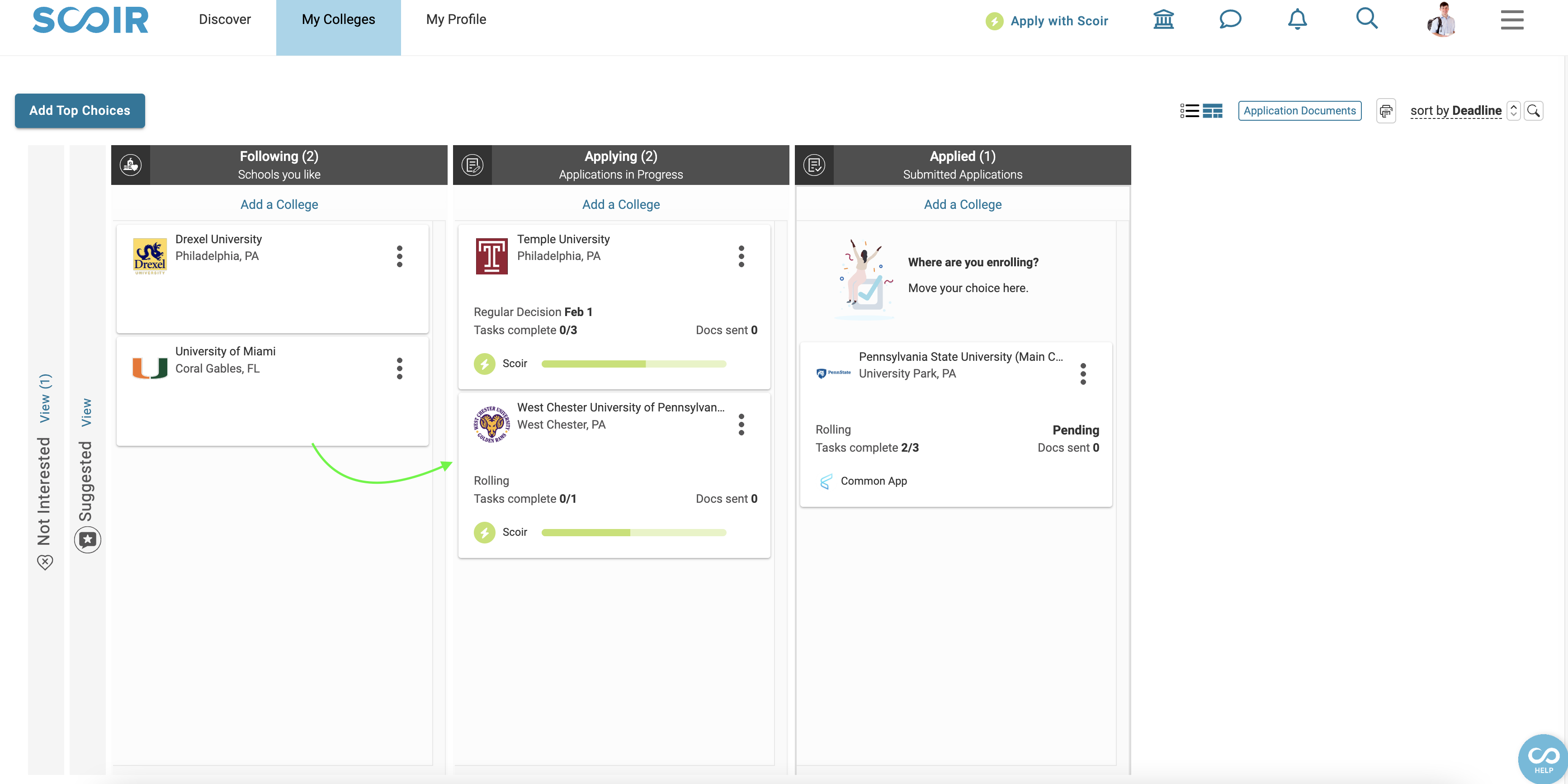Viewport: 1568px width, 784px height.
Task: Open the notifications bell
Action: [x=1297, y=19]
